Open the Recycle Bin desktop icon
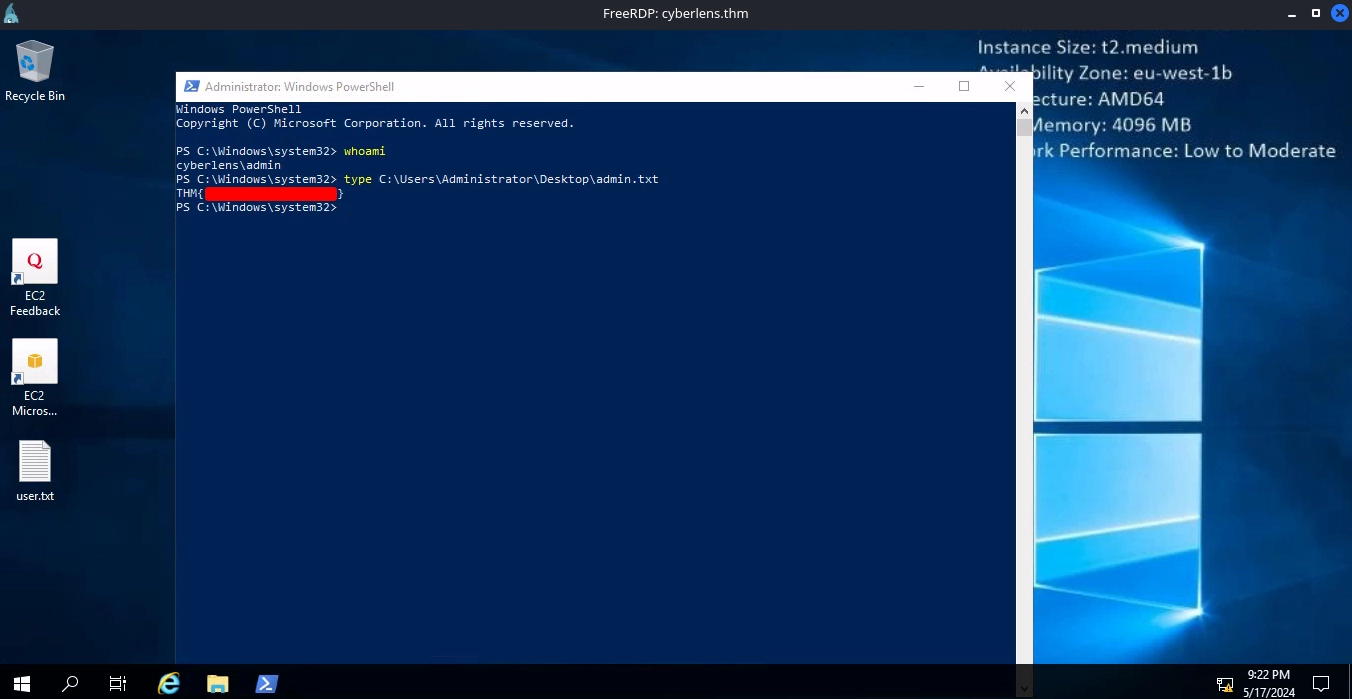1352x699 pixels. [34, 63]
